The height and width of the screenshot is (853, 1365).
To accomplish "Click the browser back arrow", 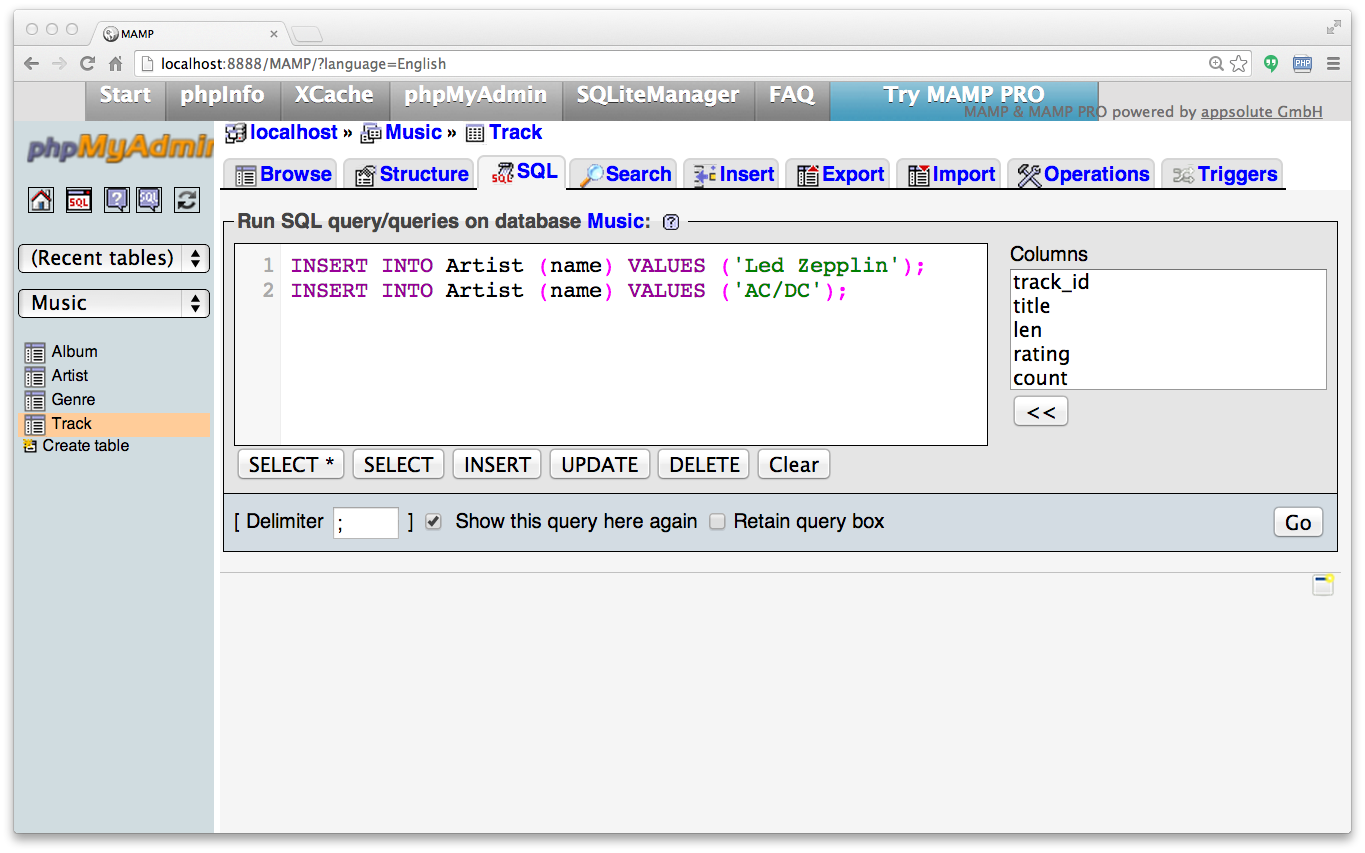I will pyautogui.click(x=31, y=63).
